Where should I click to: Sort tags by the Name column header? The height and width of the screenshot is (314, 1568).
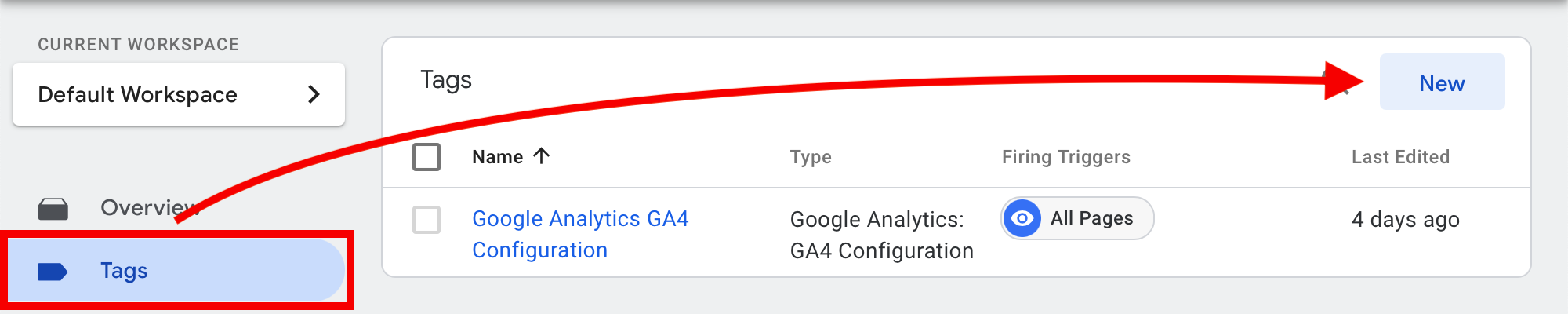click(497, 157)
